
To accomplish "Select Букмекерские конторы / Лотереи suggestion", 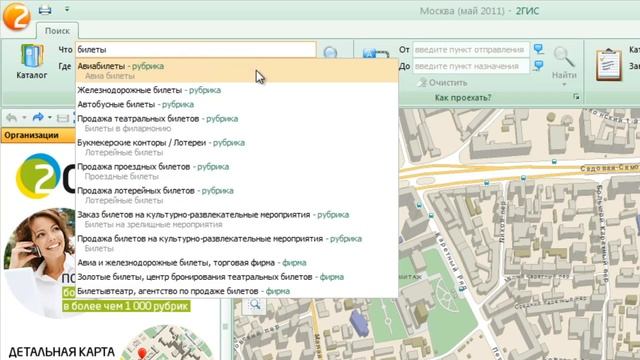I will [237, 147].
